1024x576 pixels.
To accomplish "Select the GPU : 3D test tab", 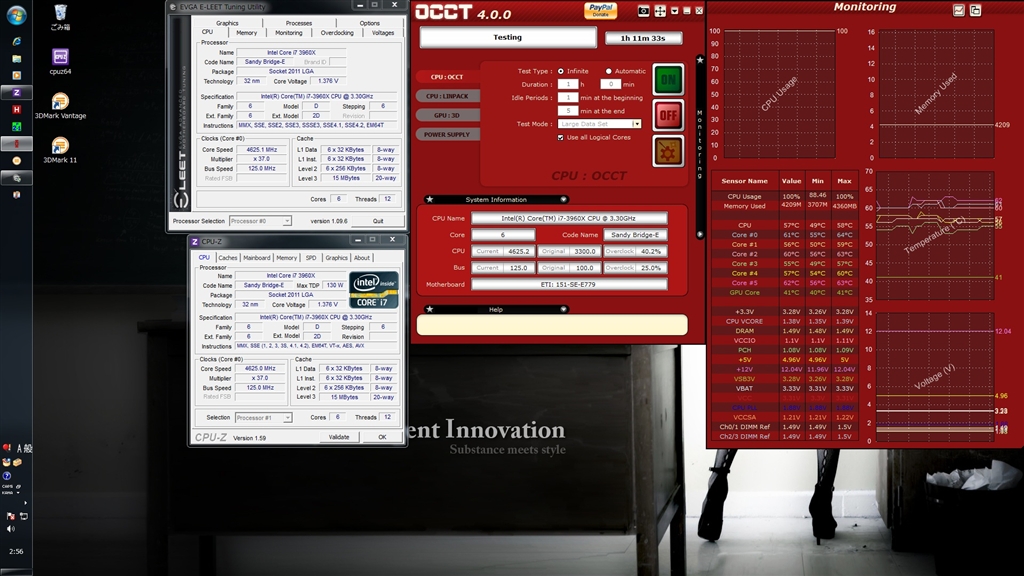I will 447,115.
